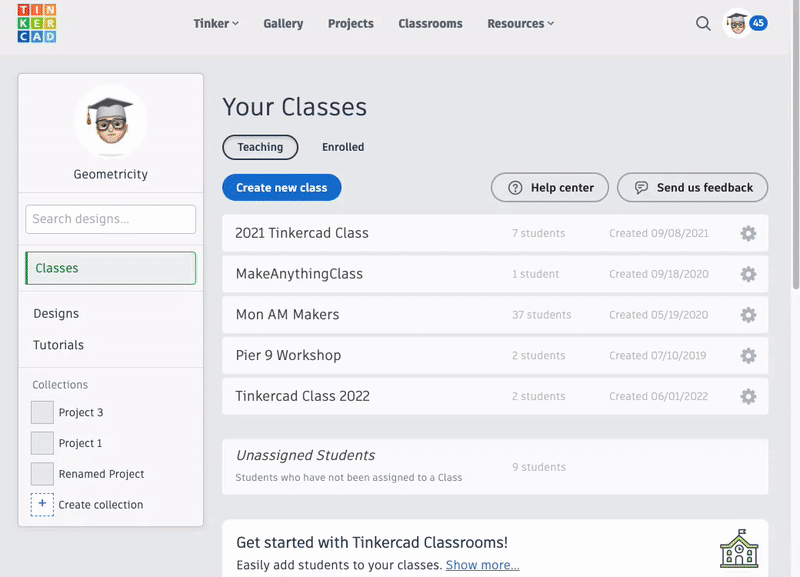This screenshot has width=800, height=577.
Task: Open the 2021 Tinkercad Class row
Action: tap(495, 233)
